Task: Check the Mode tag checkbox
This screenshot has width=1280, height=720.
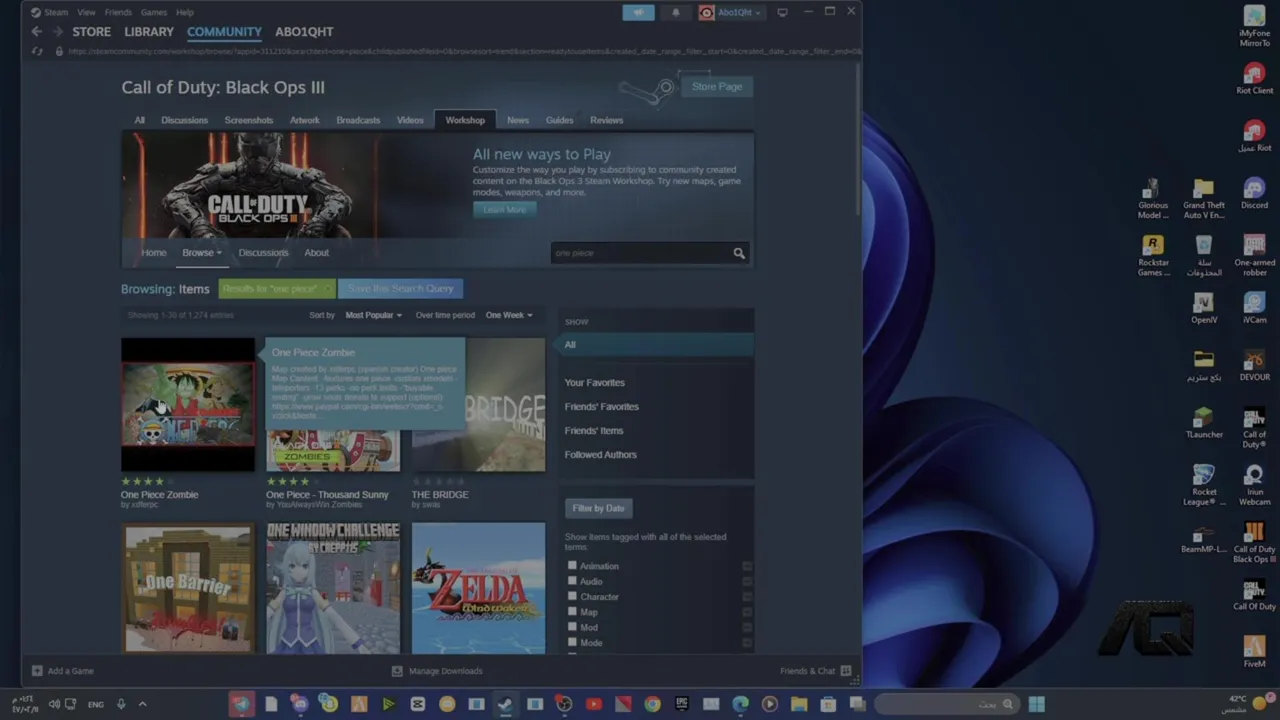Action: pyautogui.click(x=572, y=642)
